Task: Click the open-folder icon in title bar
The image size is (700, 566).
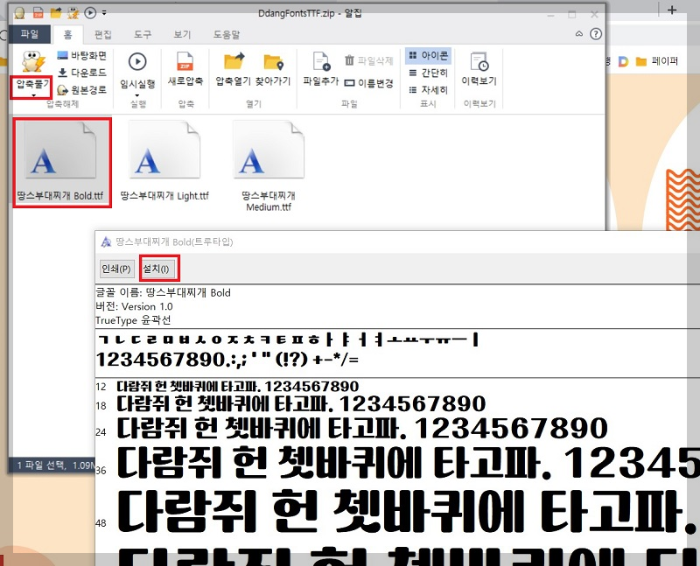Action: (x=56, y=13)
